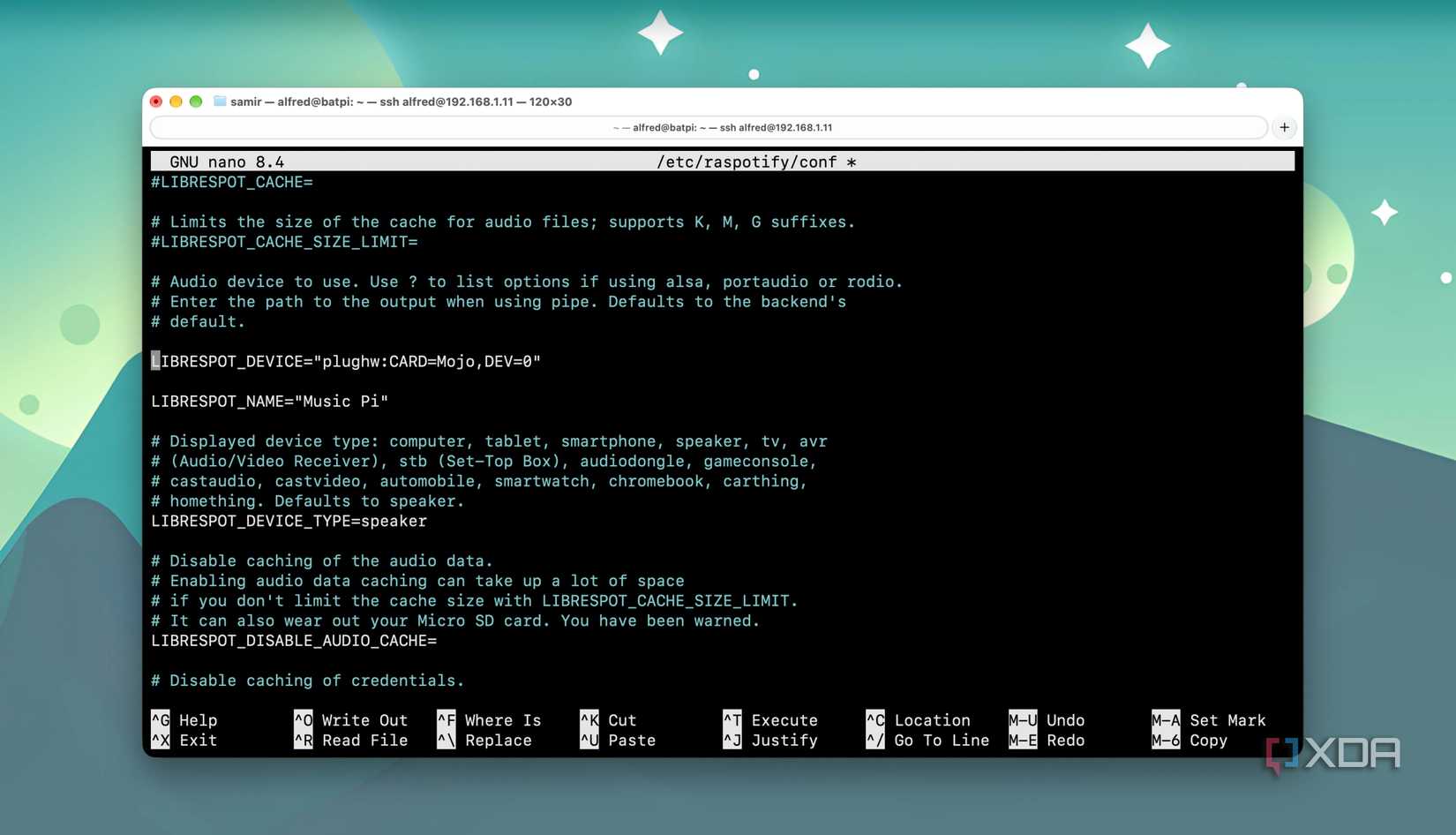Click the M-A Set Mark shortcut

(x=1210, y=720)
